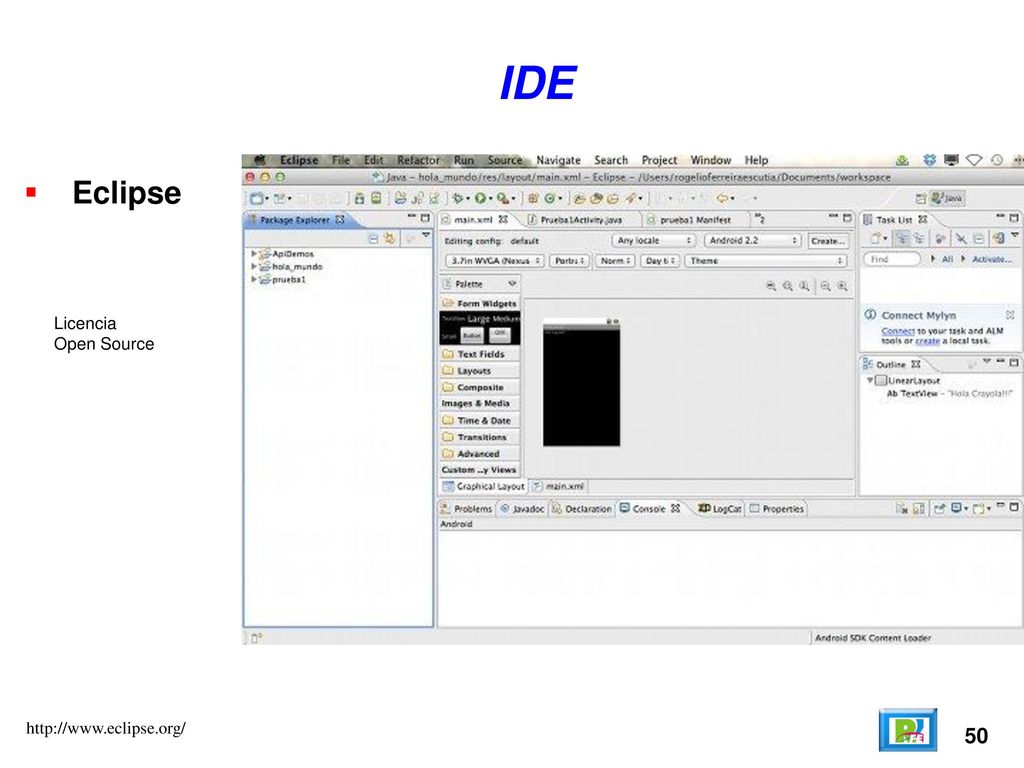Viewport: 1024px width, 768px height.
Task: Open the Navigate menu
Action: (558, 160)
